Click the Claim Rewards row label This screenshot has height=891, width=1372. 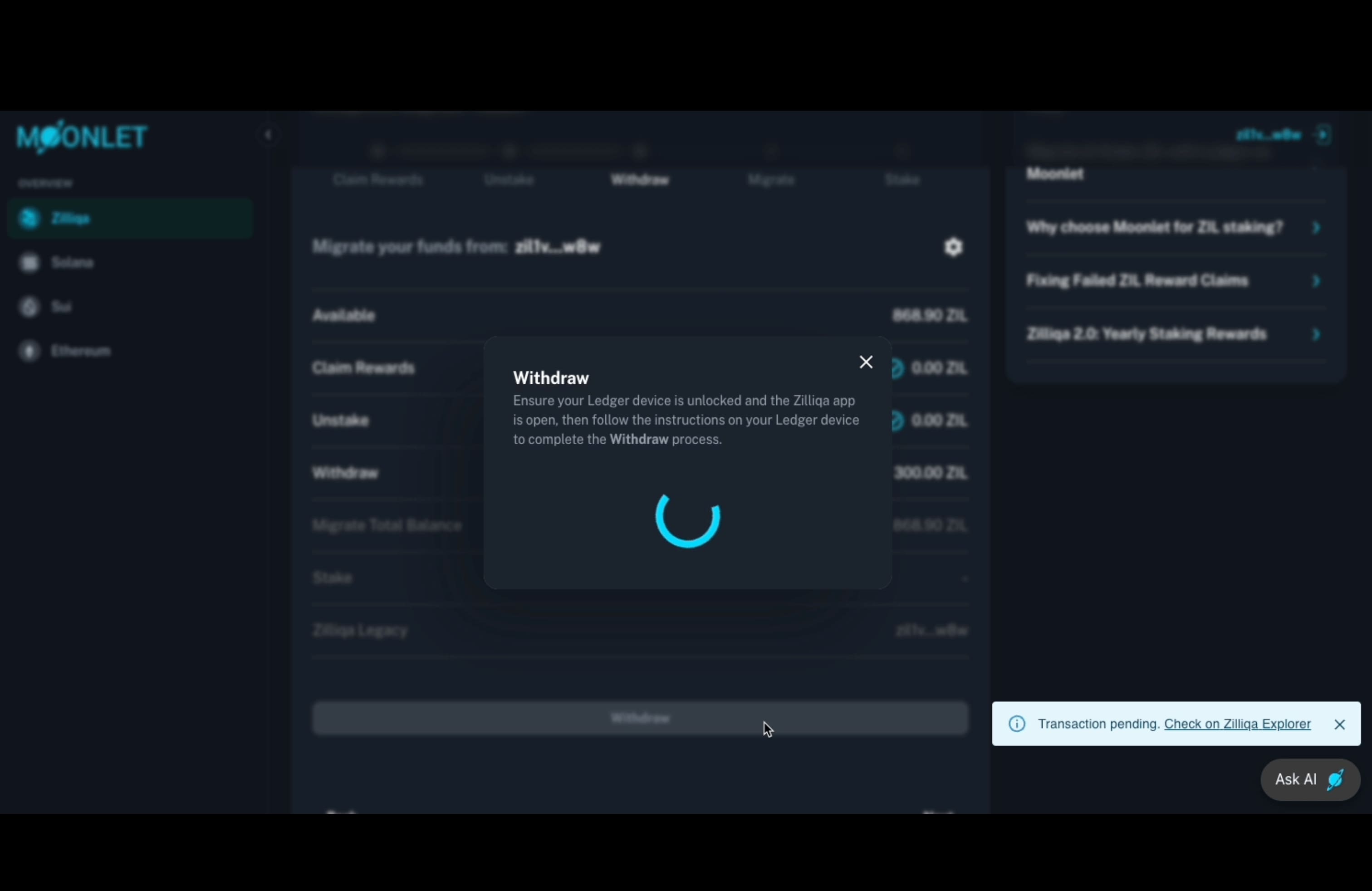363,367
